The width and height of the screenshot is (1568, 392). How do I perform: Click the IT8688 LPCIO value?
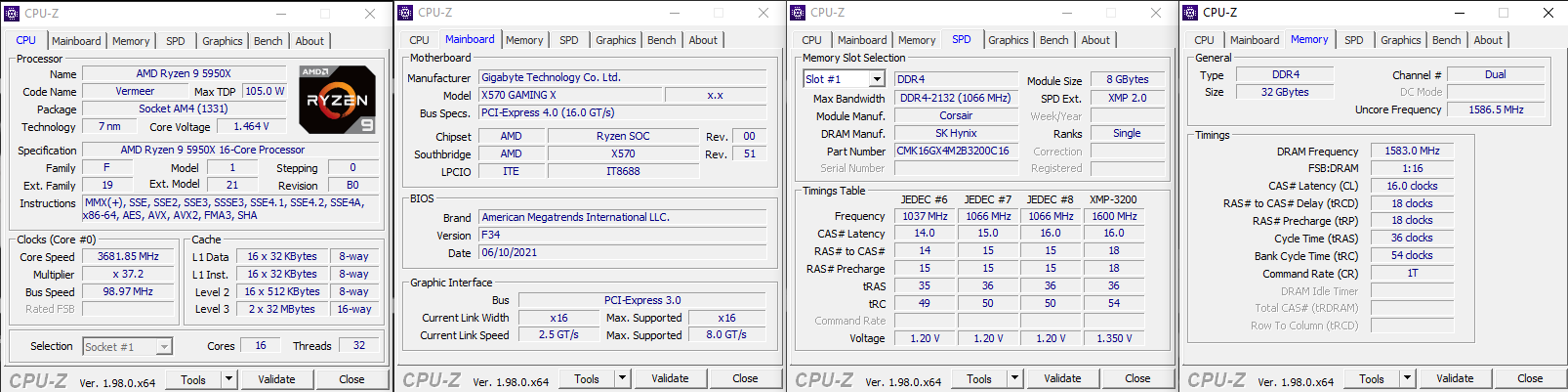click(623, 171)
